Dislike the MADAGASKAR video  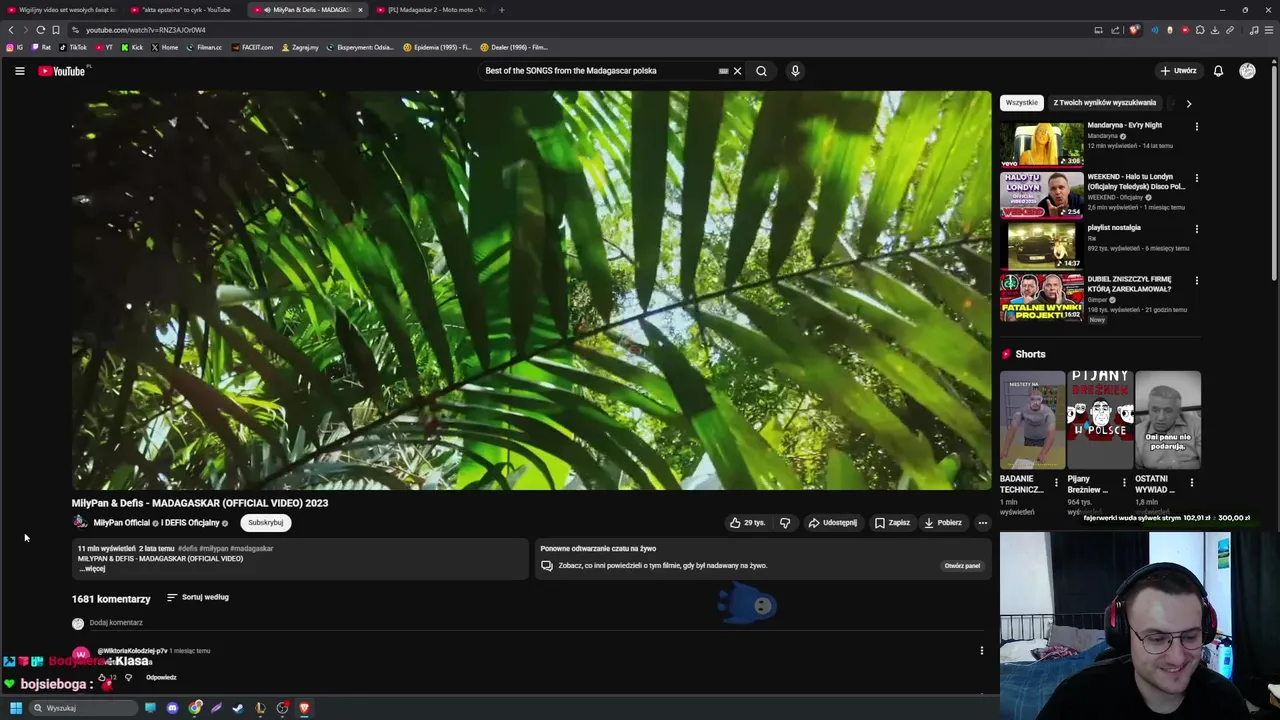(x=784, y=522)
